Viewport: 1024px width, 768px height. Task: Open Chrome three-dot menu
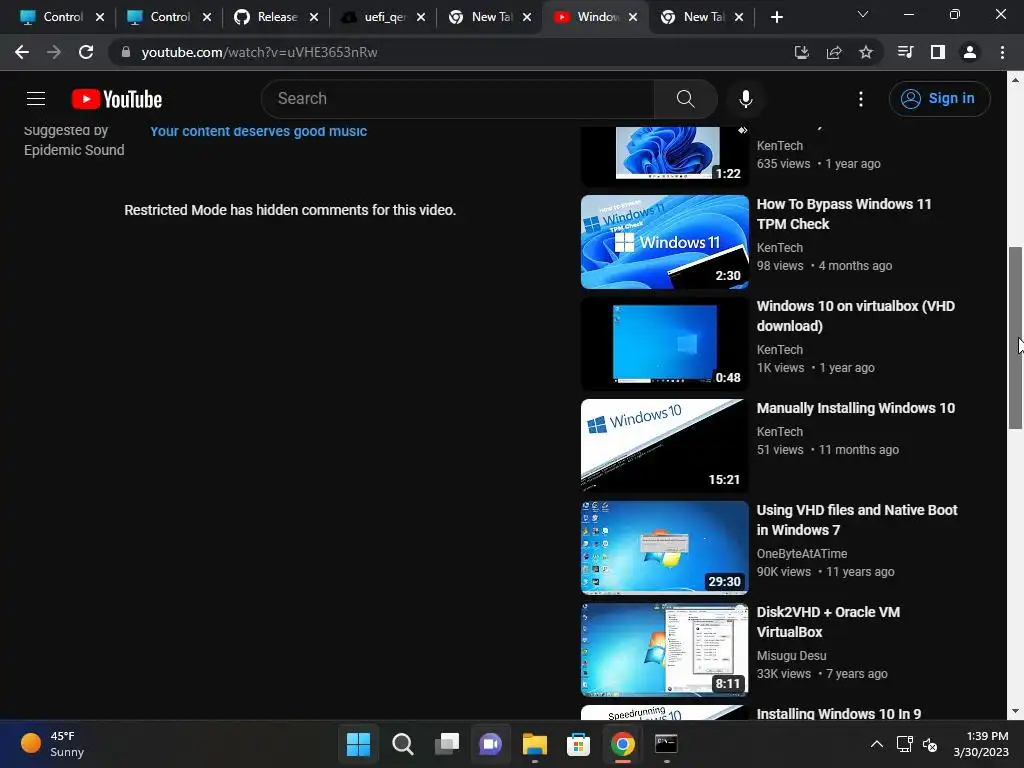click(1002, 52)
